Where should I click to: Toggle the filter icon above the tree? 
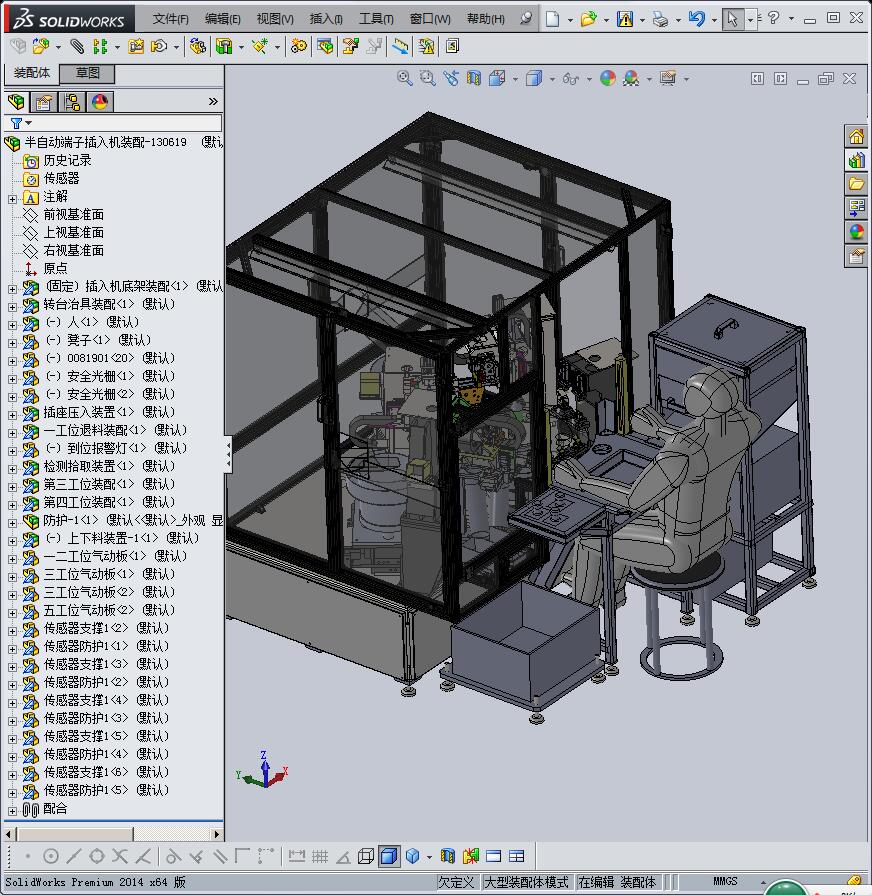pyautogui.click(x=17, y=123)
